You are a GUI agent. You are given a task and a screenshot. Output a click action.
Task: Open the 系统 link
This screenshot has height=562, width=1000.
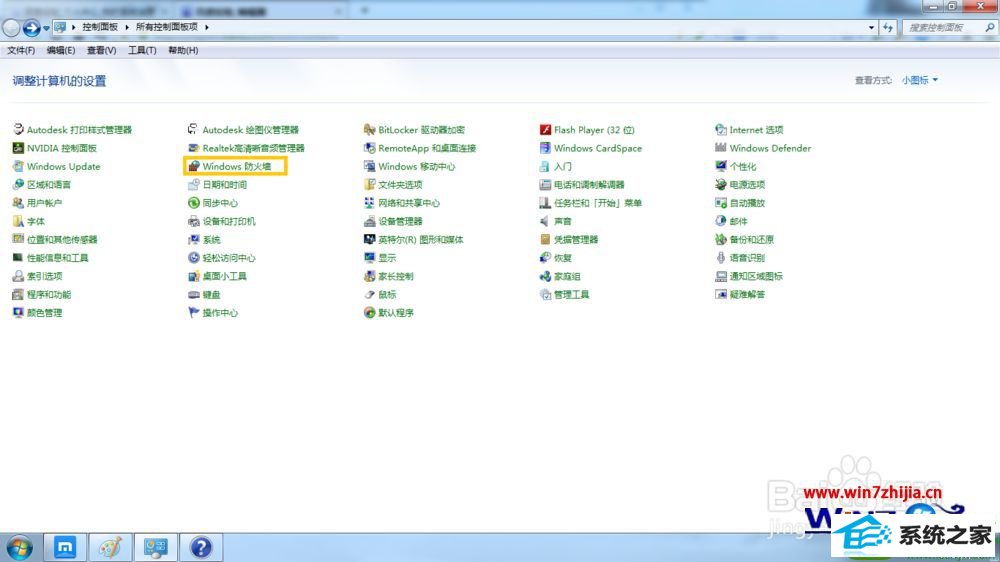(x=212, y=240)
